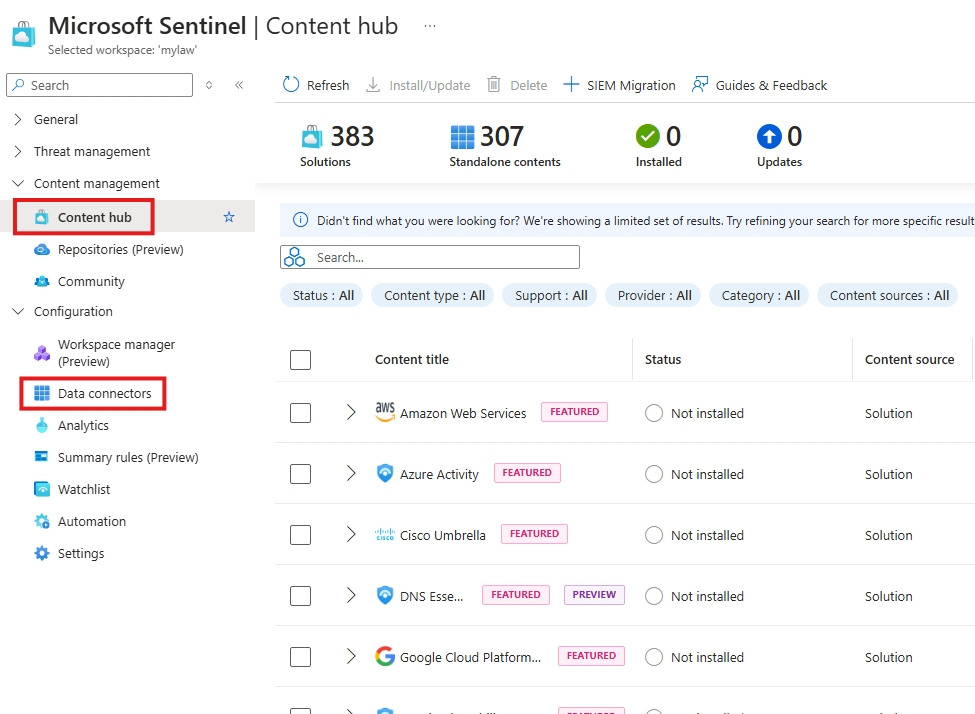Click the Google logo in Google Cloud row
The image size is (975, 714).
(x=385, y=656)
